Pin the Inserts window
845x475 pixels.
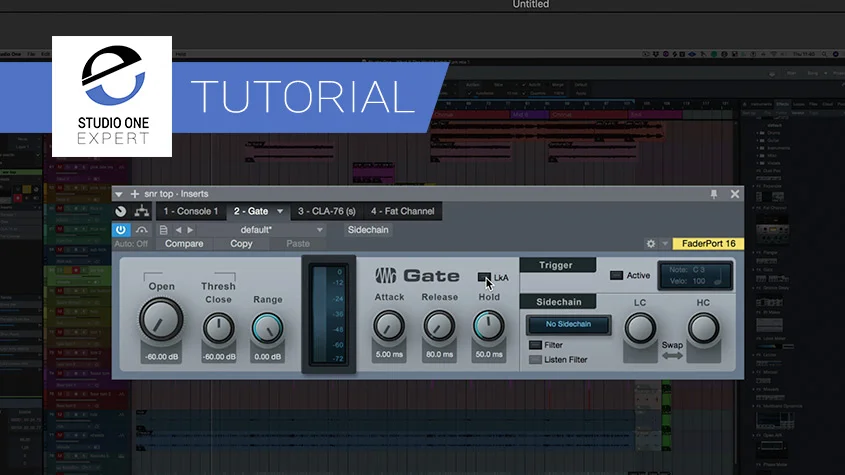tap(714, 194)
